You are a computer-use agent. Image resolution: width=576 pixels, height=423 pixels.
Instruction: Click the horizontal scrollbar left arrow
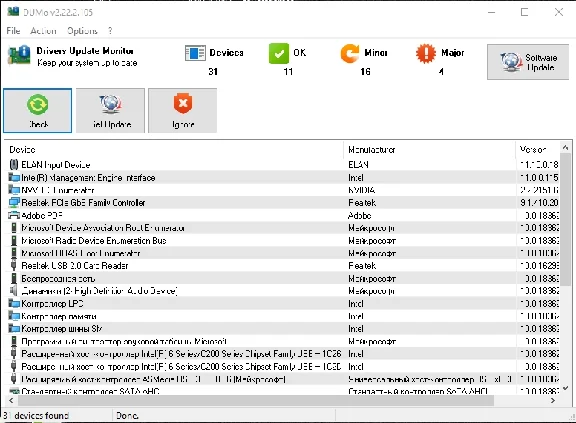pyautogui.click(x=11, y=401)
